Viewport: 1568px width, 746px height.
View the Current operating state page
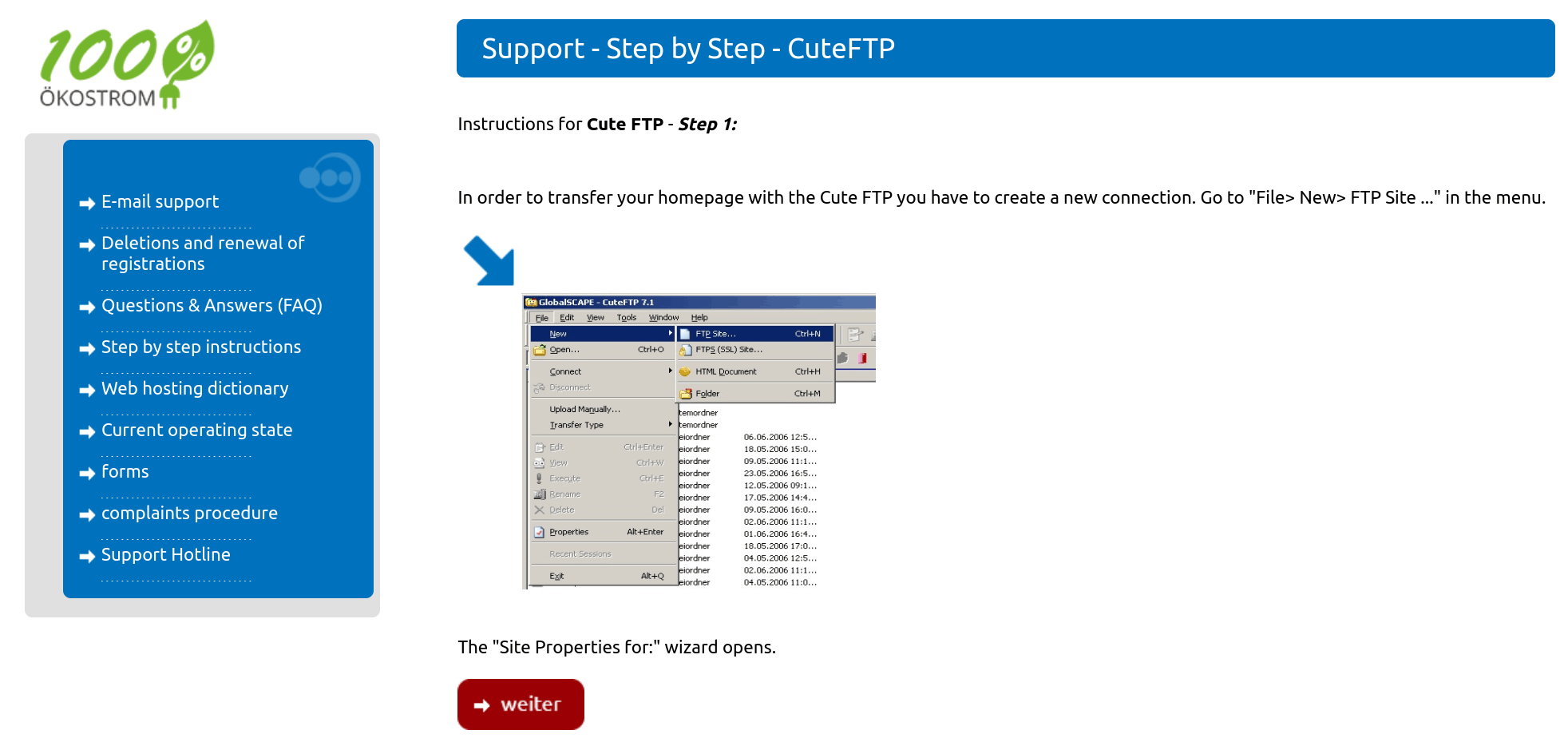196,431
